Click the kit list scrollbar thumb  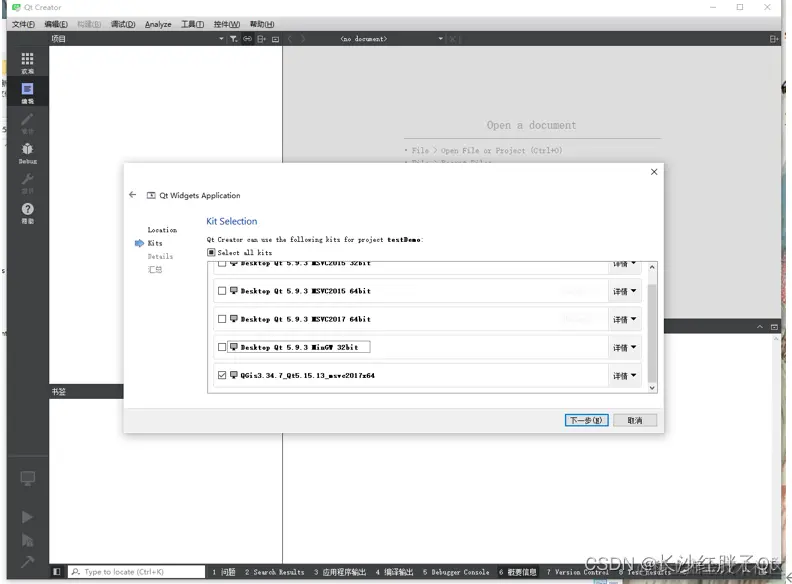[652, 333]
